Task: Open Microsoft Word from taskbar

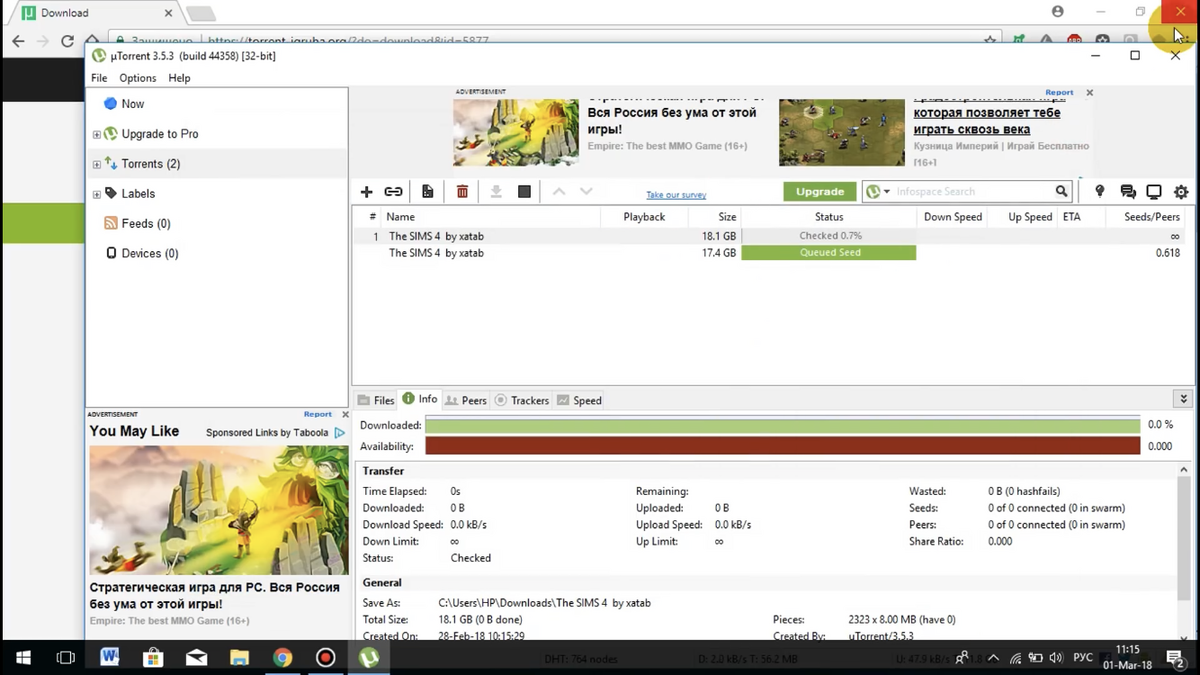Action: coord(109,657)
